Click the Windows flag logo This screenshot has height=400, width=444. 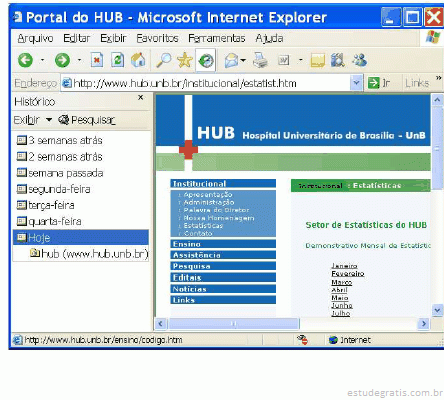coord(433,37)
